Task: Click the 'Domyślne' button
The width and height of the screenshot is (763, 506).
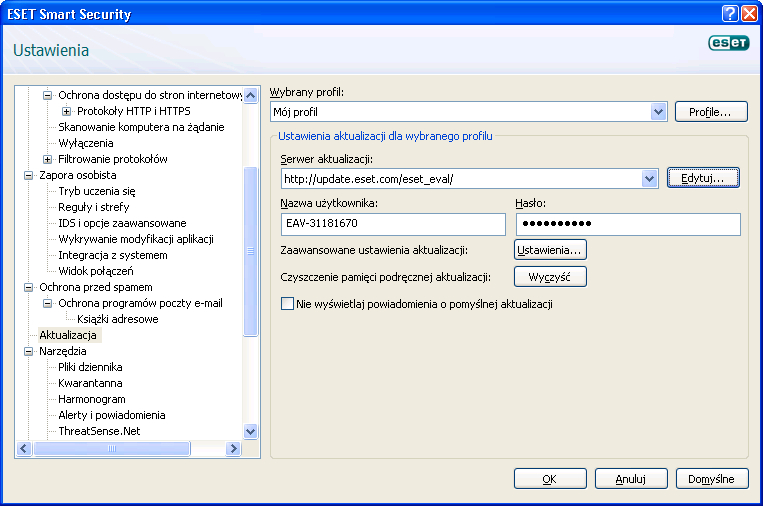Action: click(x=711, y=479)
